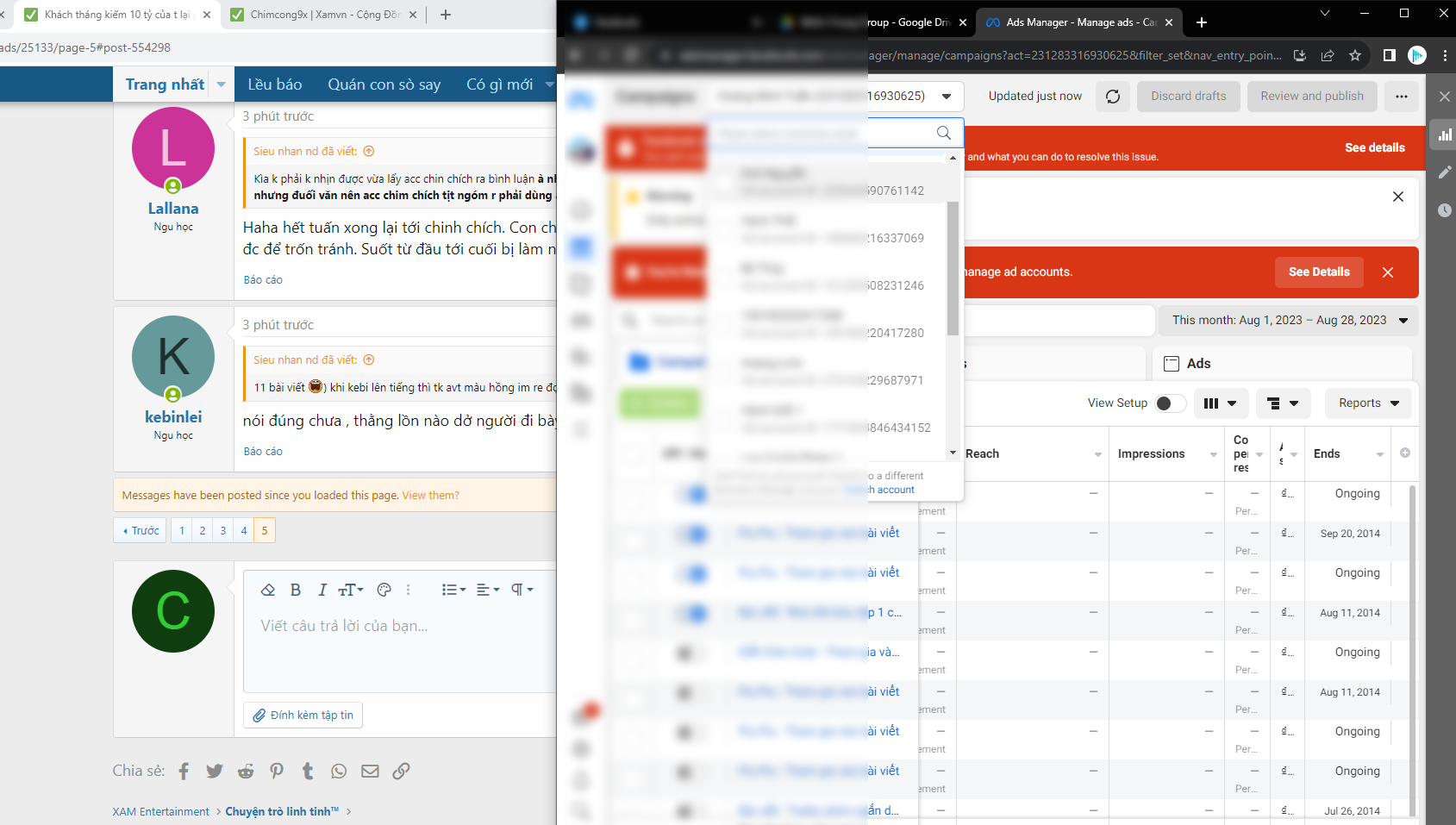Click the reply text field placeholder

(345, 626)
